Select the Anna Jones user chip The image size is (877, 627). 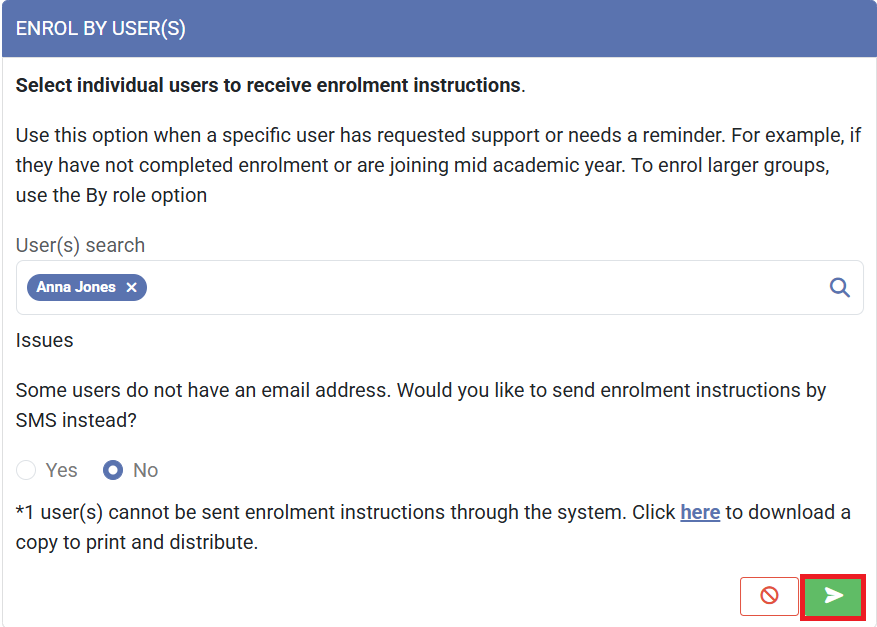[x=75, y=287]
